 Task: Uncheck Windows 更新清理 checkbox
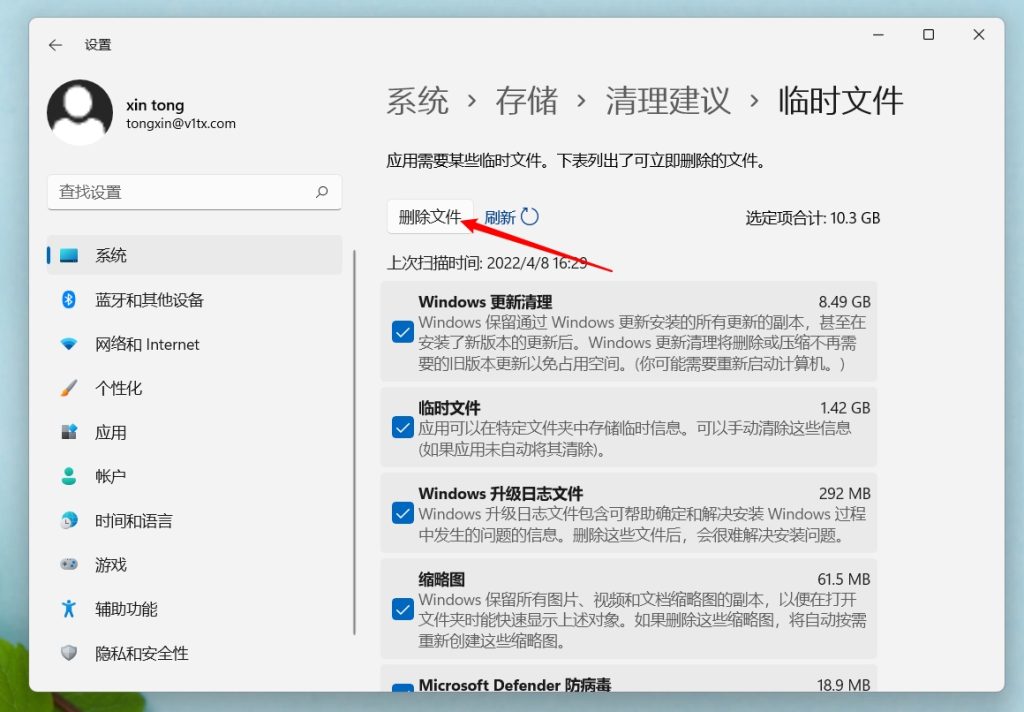[x=403, y=333]
